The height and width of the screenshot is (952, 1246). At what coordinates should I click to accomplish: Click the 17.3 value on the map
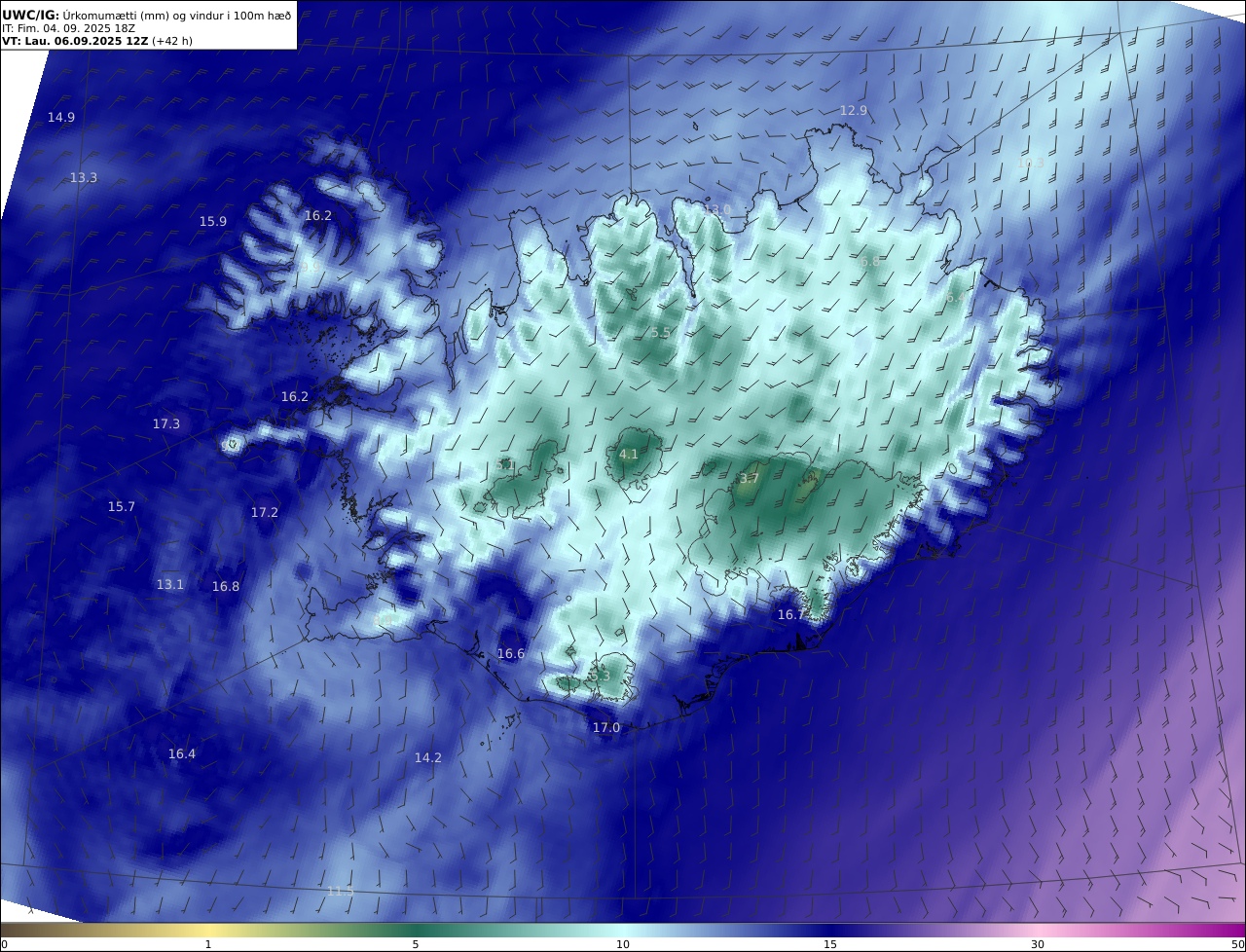point(166,424)
